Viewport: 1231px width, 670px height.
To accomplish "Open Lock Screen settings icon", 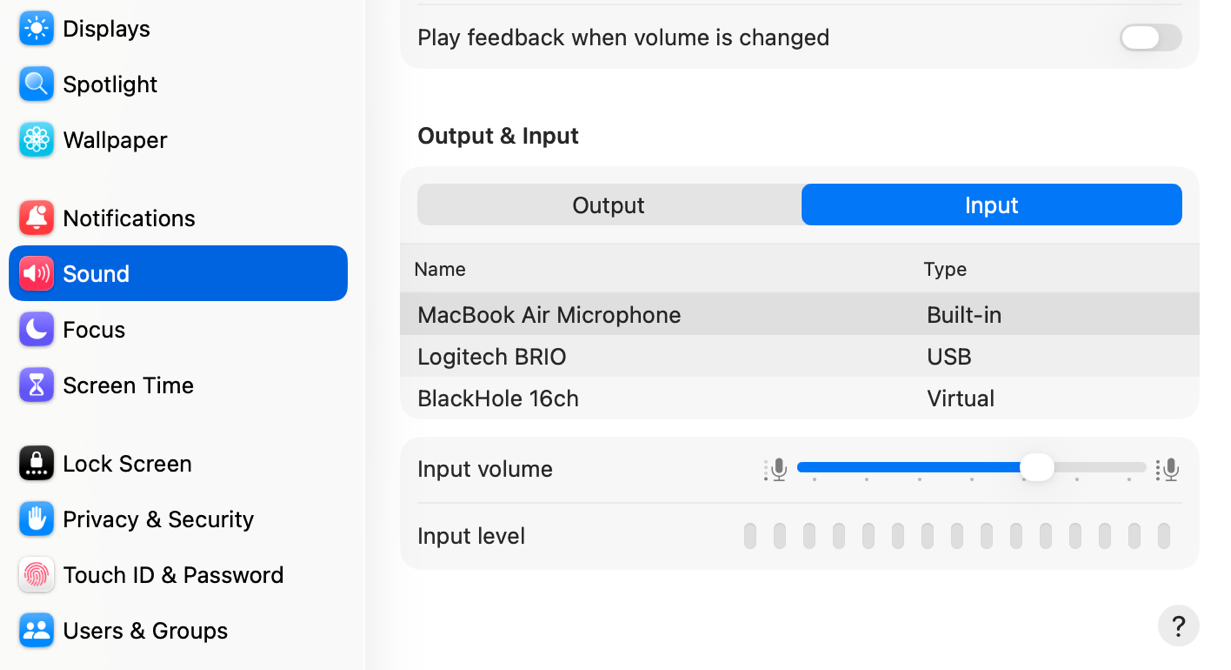I will coord(36,463).
